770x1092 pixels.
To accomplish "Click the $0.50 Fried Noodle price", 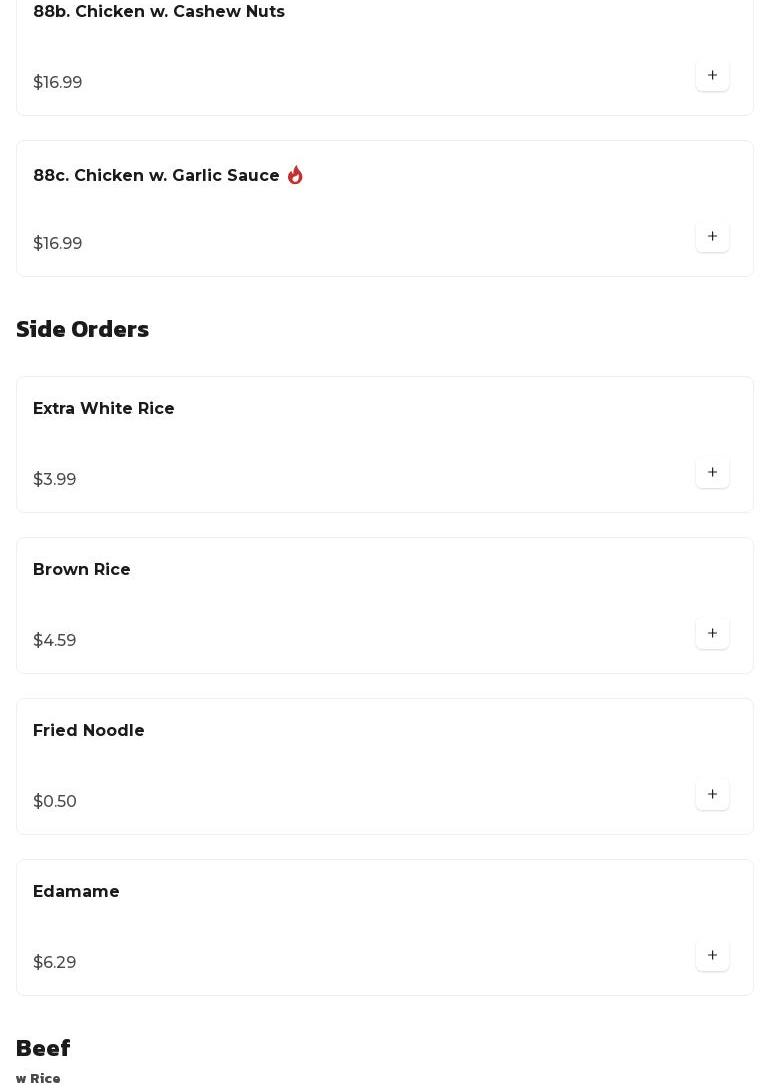I will pos(55,802).
